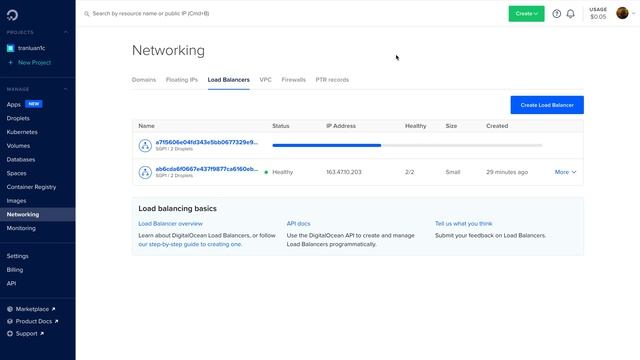Go to Monitoring in sidebar
640x360 pixels.
21,228
